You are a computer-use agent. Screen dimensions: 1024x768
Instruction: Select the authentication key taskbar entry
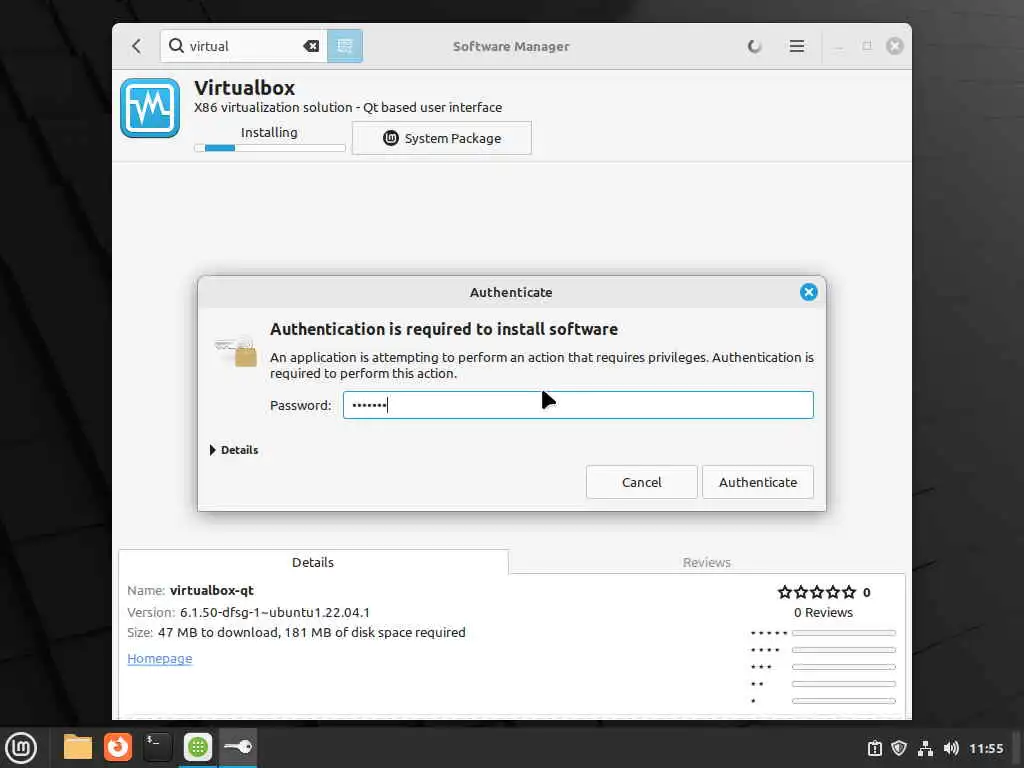coord(238,747)
